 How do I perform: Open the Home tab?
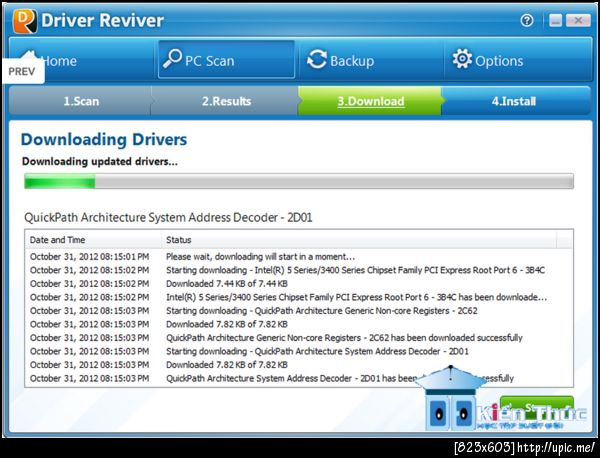click(82, 60)
